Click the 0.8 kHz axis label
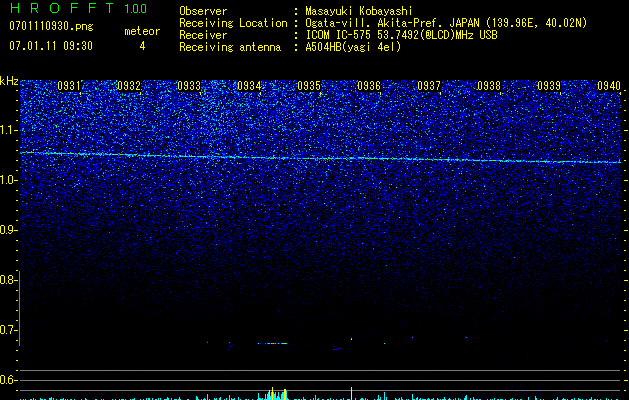This screenshot has height=400, width=629. click(x=8, y=280)
